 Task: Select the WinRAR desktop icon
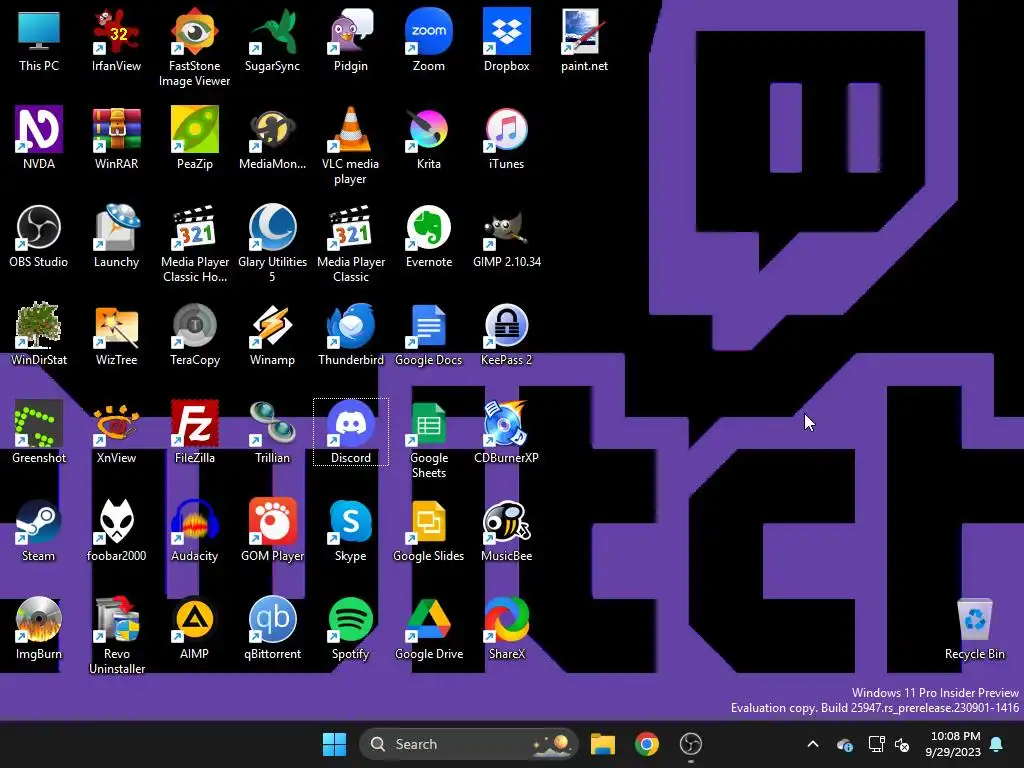pyautogui.click(x=116, y=138)
